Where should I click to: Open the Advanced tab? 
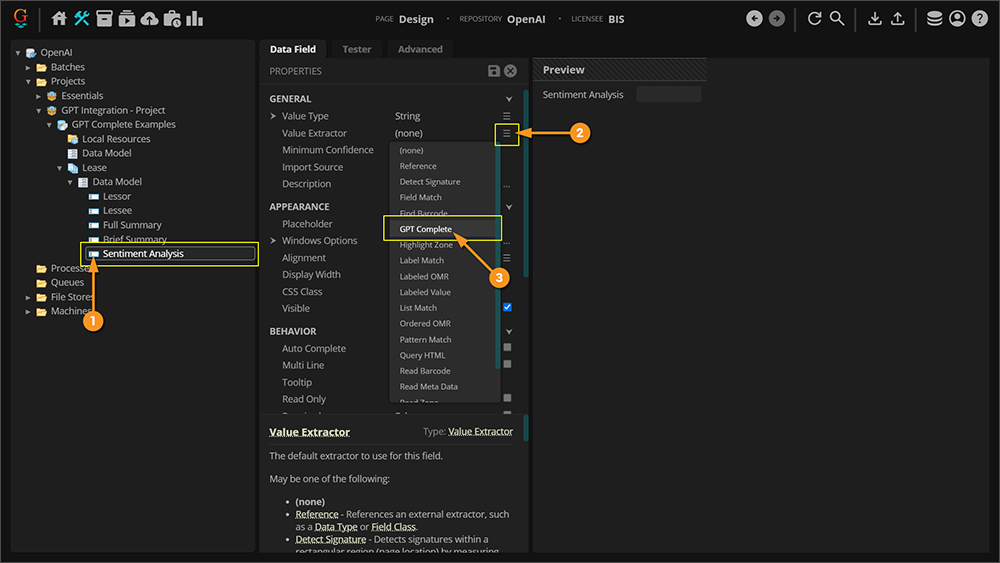point(420,49)
